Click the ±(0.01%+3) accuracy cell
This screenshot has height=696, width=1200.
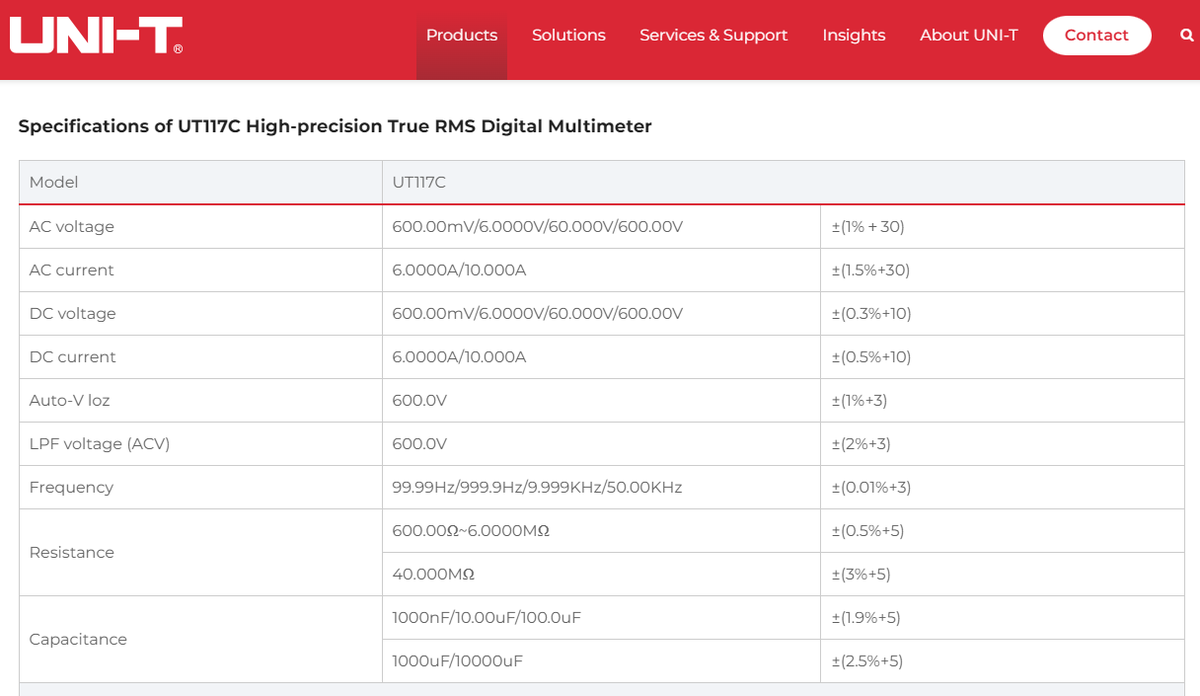[x=1002, y=487]
